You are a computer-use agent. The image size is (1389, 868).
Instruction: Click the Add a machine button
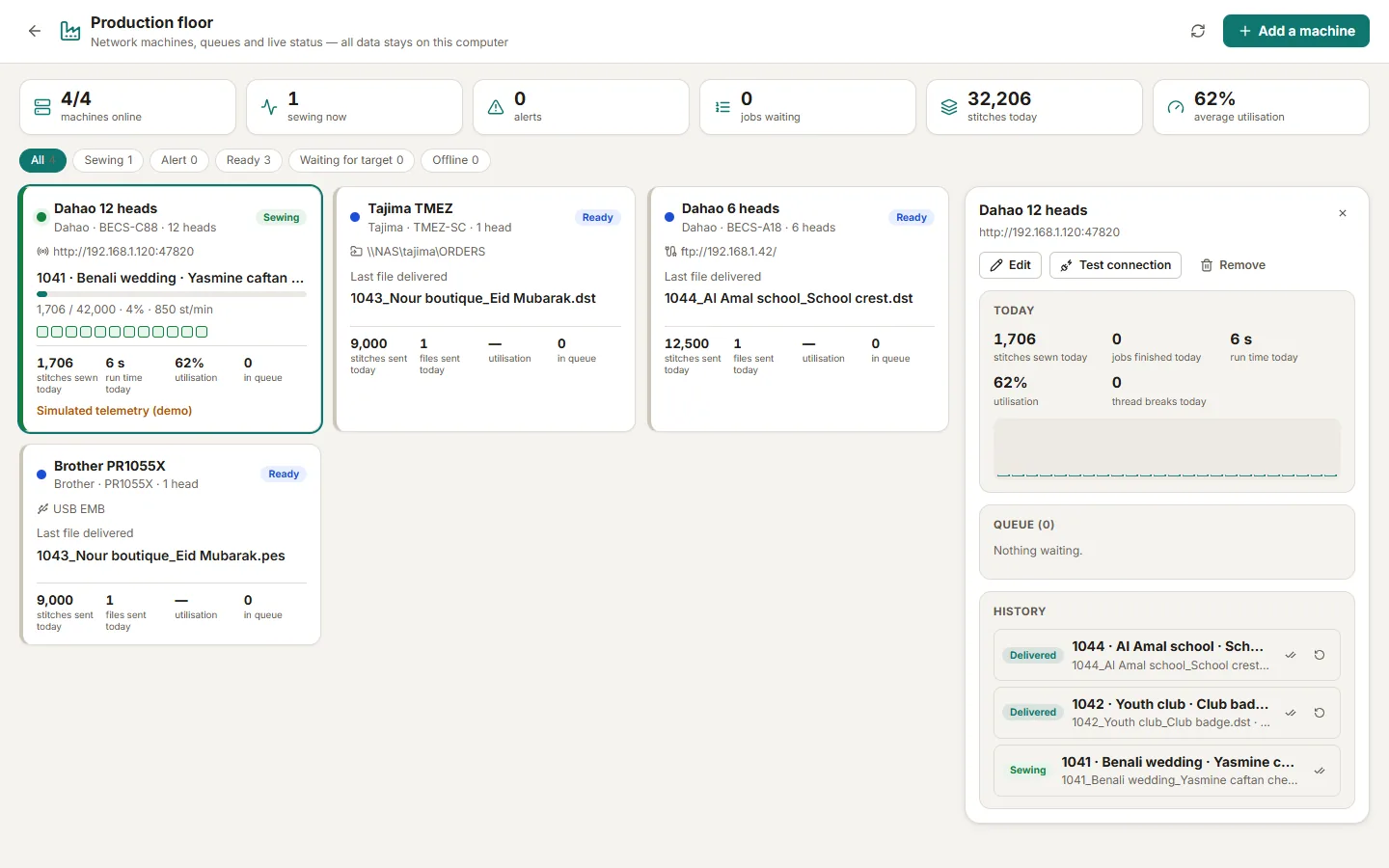pyautogui.click(x=1296, y=31)
